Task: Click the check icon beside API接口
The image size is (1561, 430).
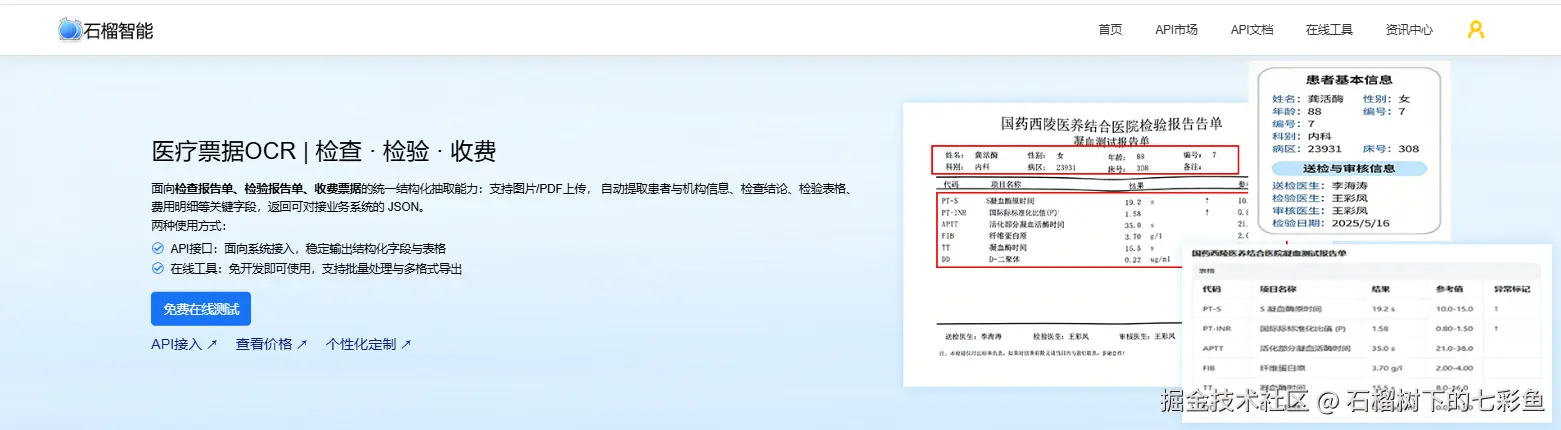Action: point(157,248)
